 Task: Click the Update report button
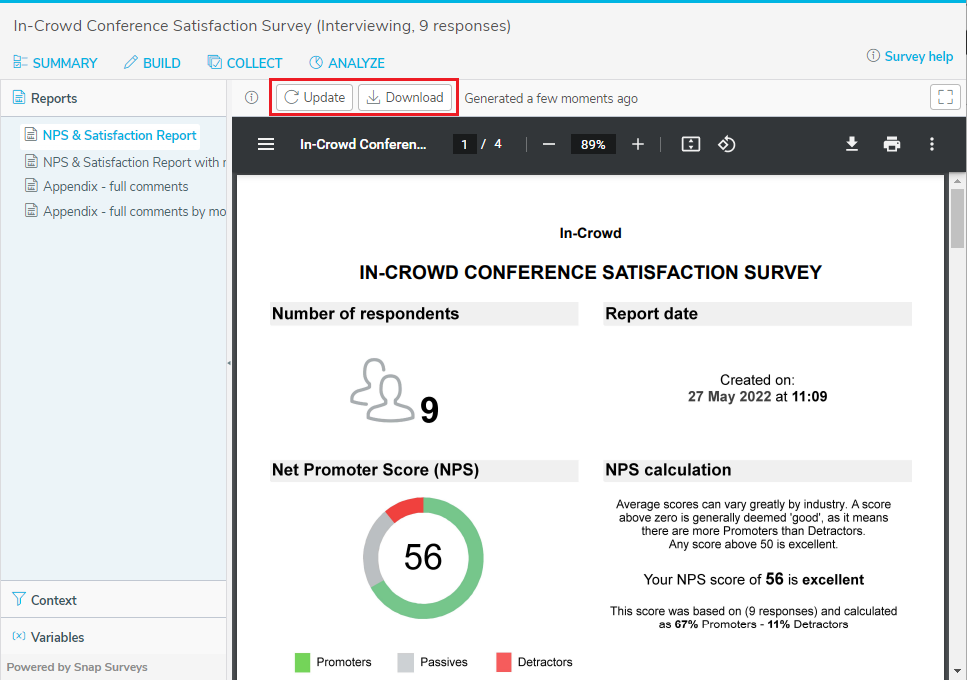pyautogui.click(x=315, y=97)
